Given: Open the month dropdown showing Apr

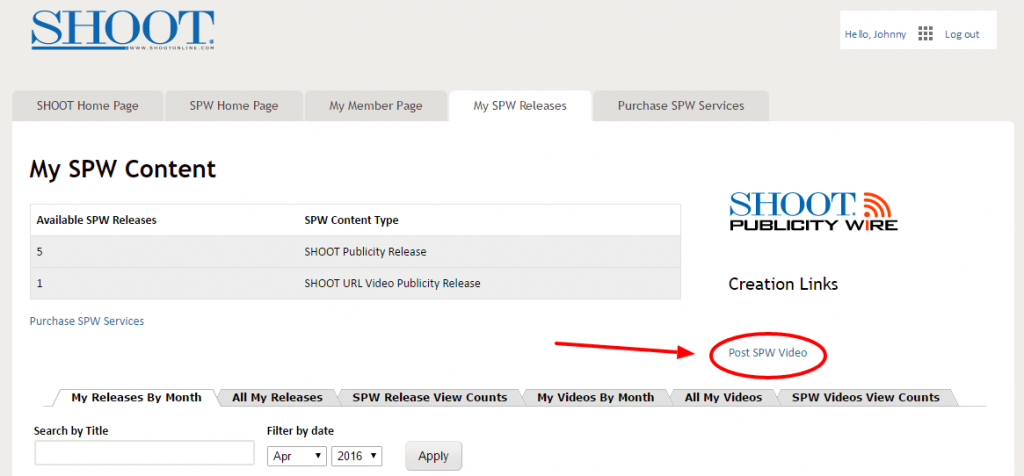Looking at the screenshot, I should [296, 456].
